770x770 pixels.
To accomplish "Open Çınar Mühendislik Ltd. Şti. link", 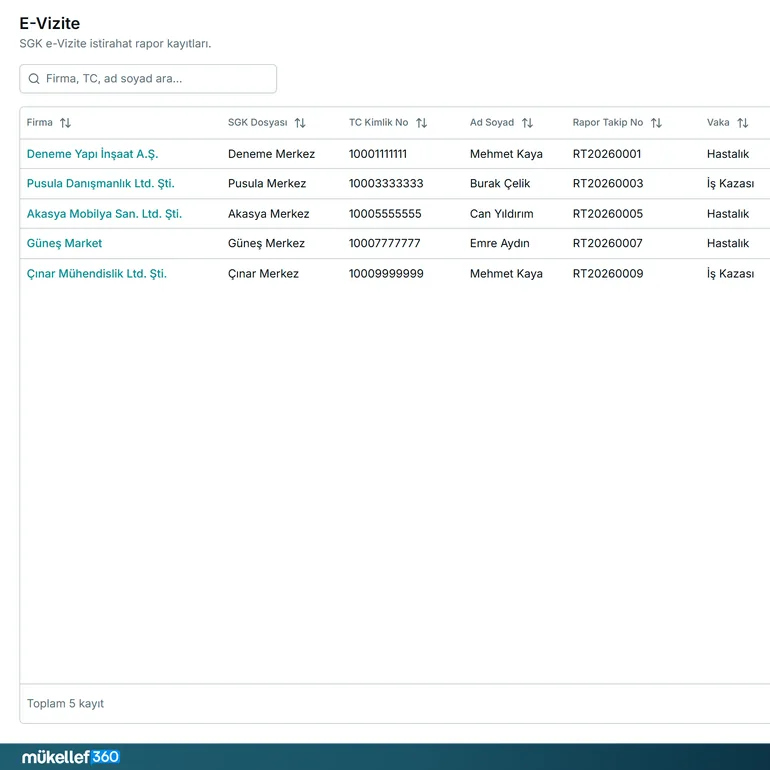I will tap(97, 274).
